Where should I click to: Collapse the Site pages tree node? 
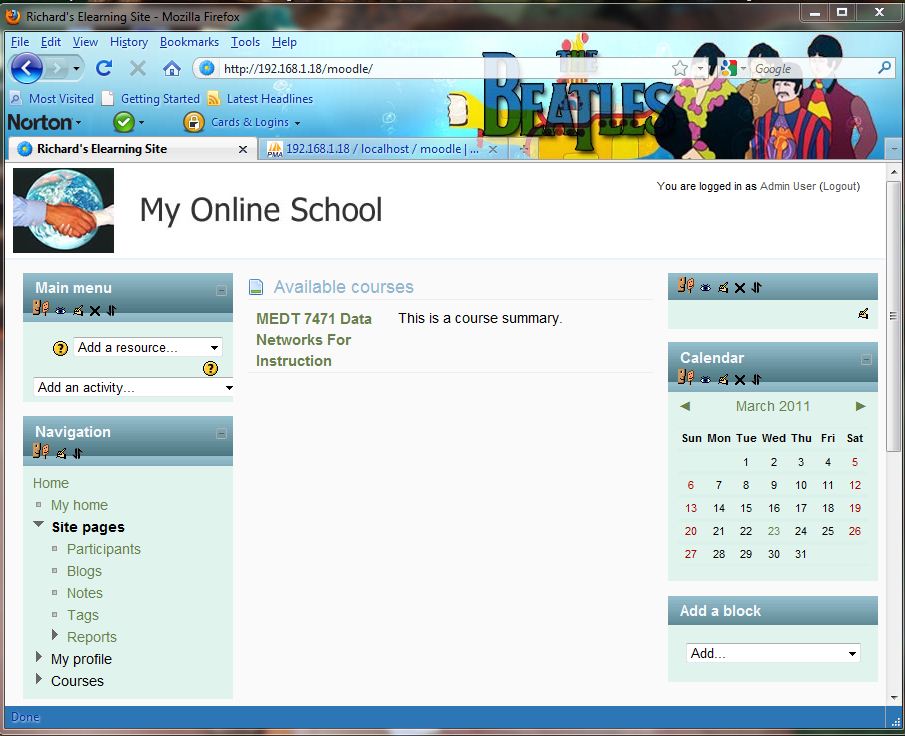(x=39, y=525)
